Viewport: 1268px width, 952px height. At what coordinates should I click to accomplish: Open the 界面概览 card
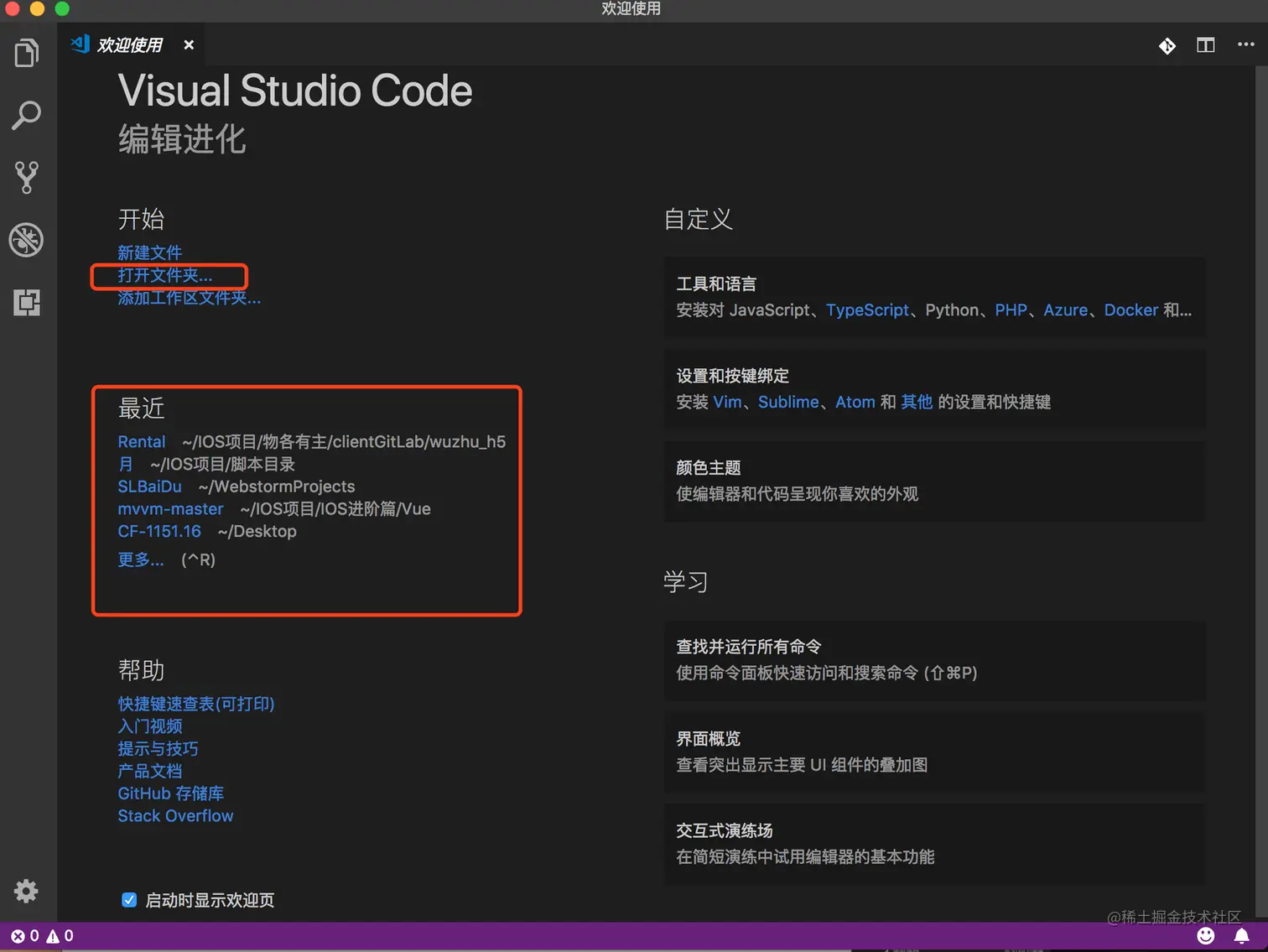click(934, 752)
